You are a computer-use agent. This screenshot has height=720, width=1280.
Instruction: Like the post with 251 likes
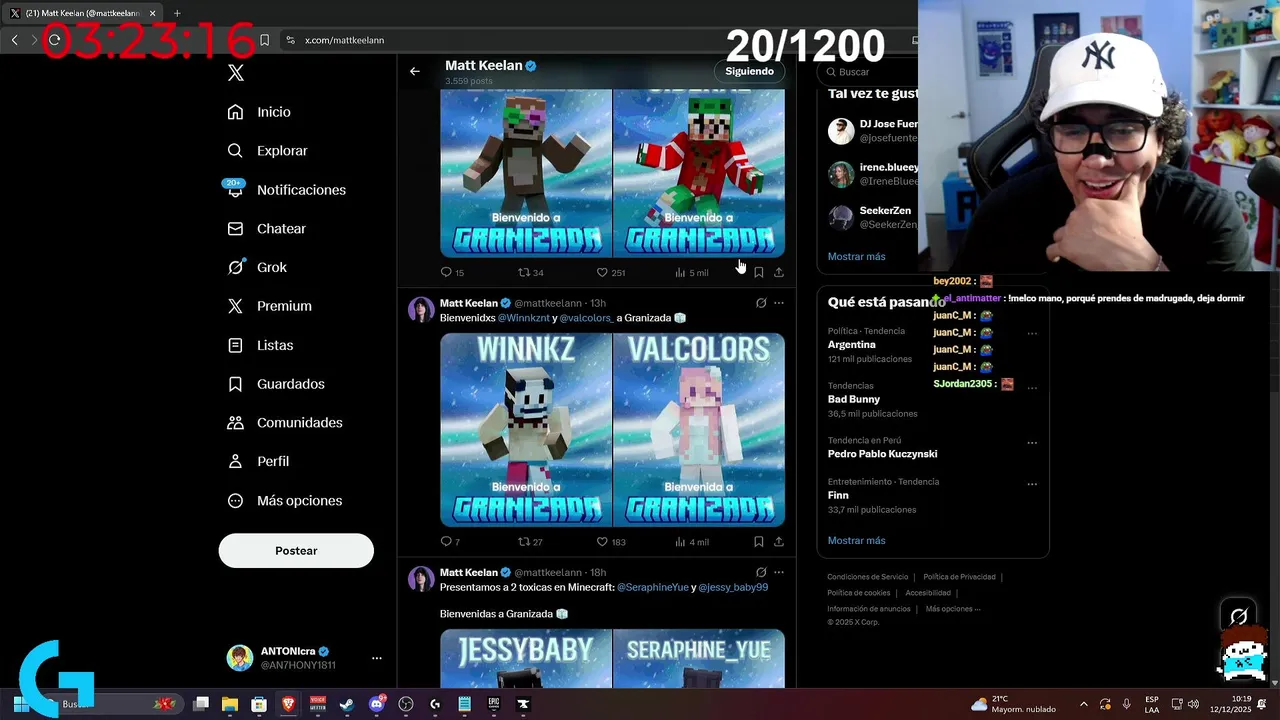(611, 272)
